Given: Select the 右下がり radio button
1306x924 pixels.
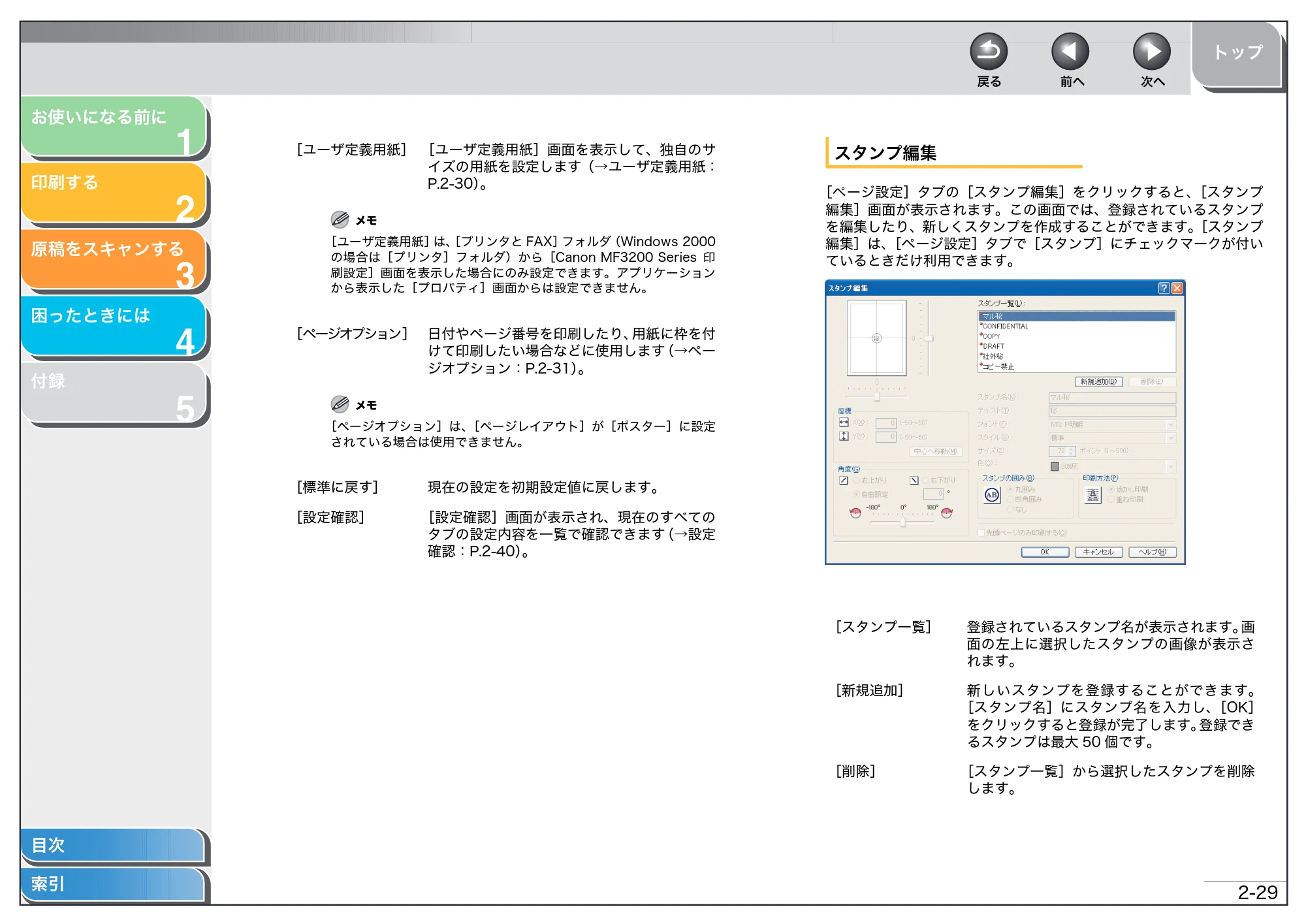Looking at the screenshot, I should [x=925, y=481].
